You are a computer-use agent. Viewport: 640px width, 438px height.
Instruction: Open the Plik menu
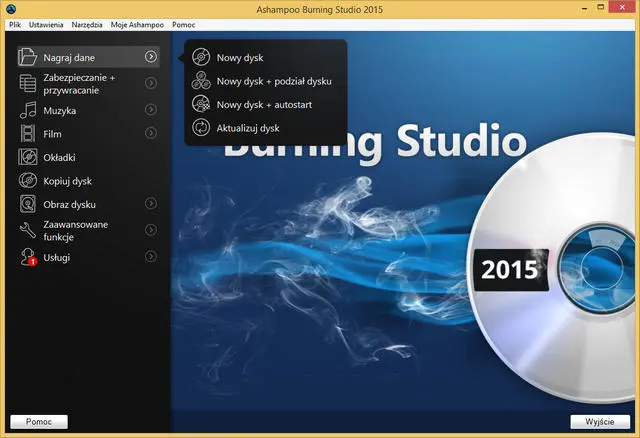click(x=15, y=24)
